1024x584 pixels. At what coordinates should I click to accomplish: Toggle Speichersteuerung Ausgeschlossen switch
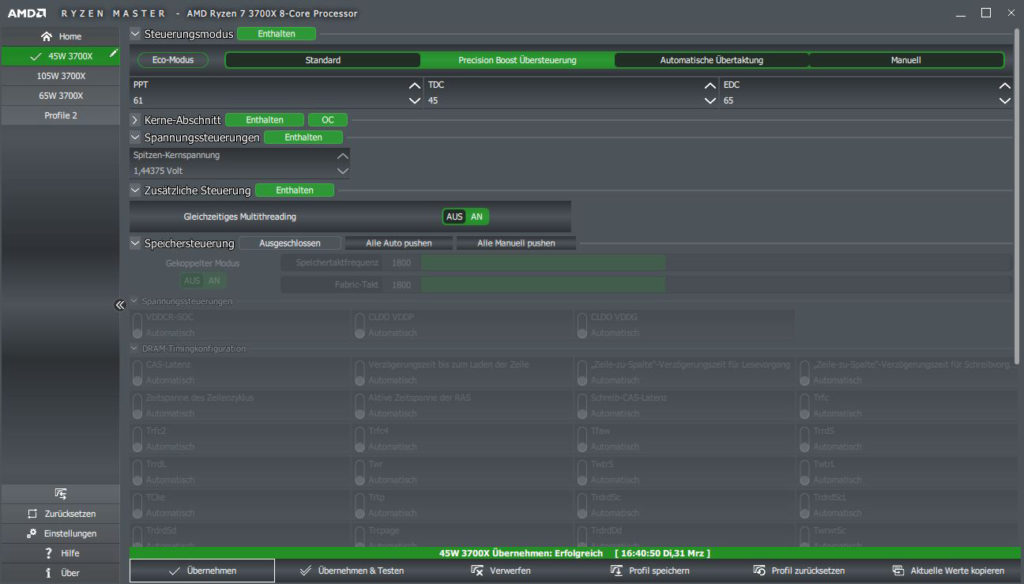click(x=289, y=243)
